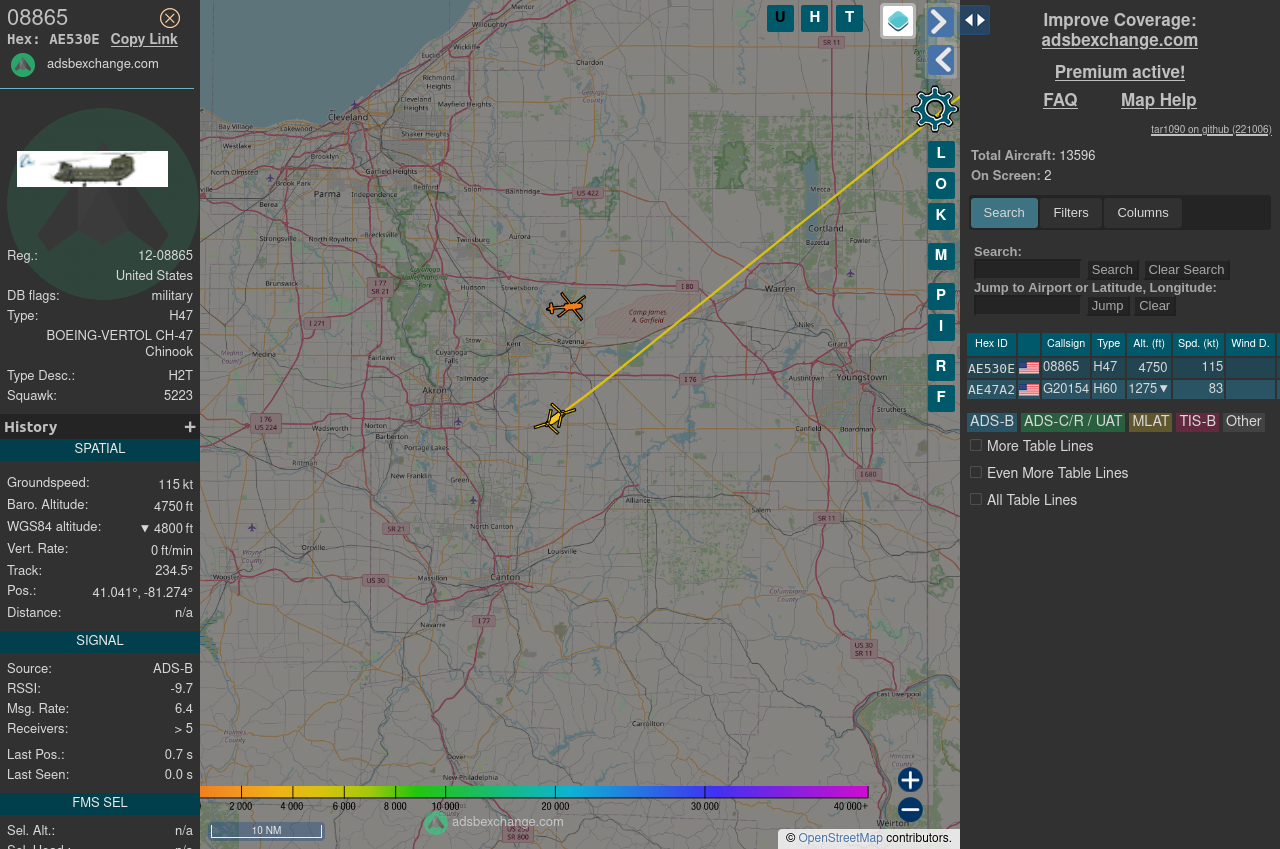Click MLAT legend label
Image resolution: width=1280 pixels, height=849 pixels.
click(x=1150, y=422)
